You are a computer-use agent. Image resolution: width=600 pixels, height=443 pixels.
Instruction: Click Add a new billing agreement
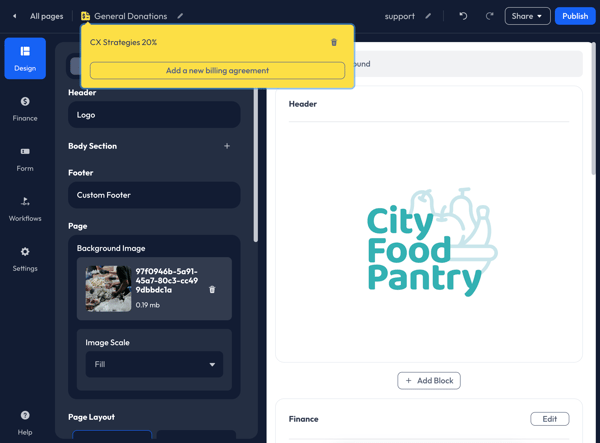(x=217, y=70)
